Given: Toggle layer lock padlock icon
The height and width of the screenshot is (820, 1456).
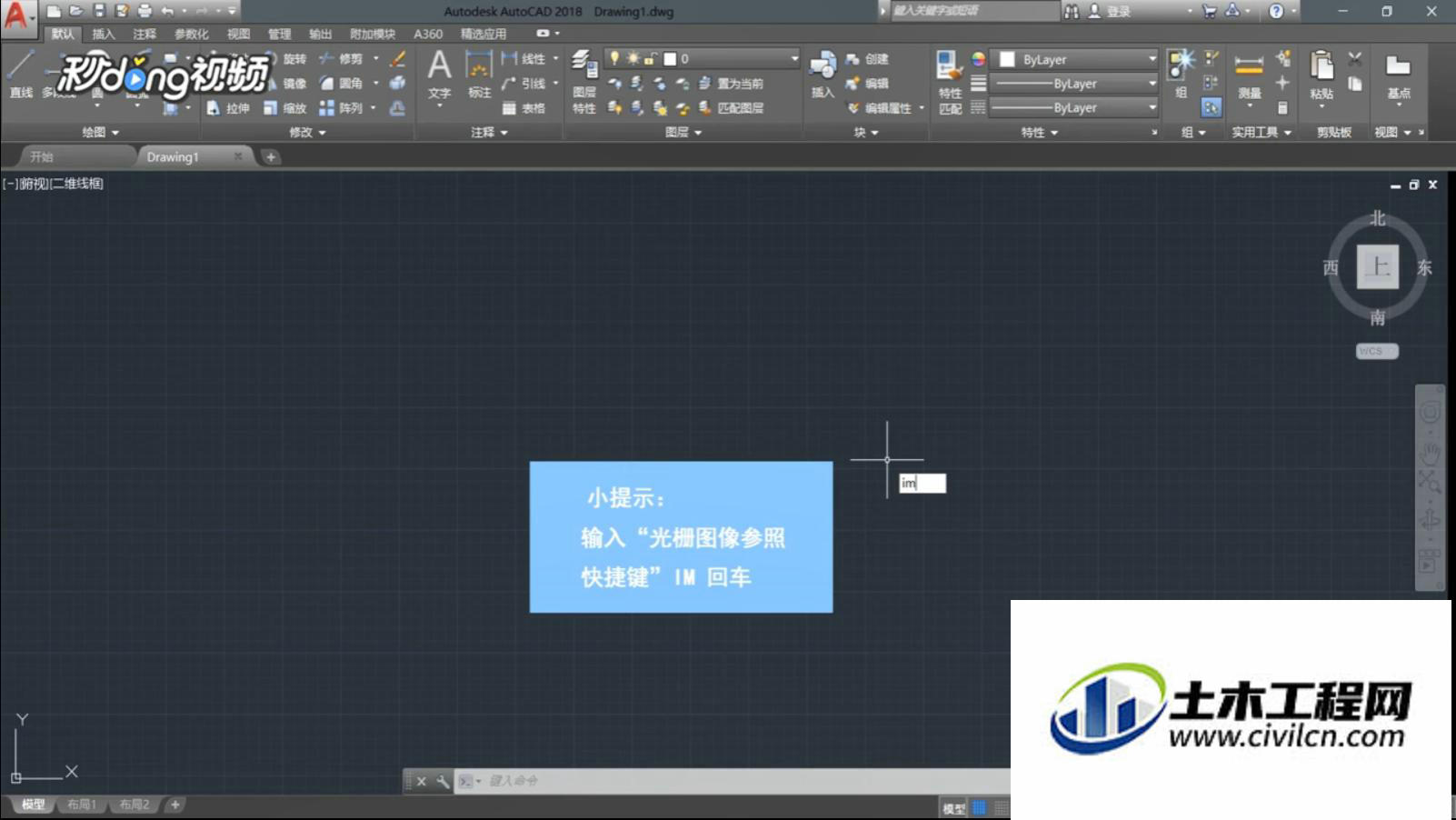Looking at the screenshot, I should [650, 59].
